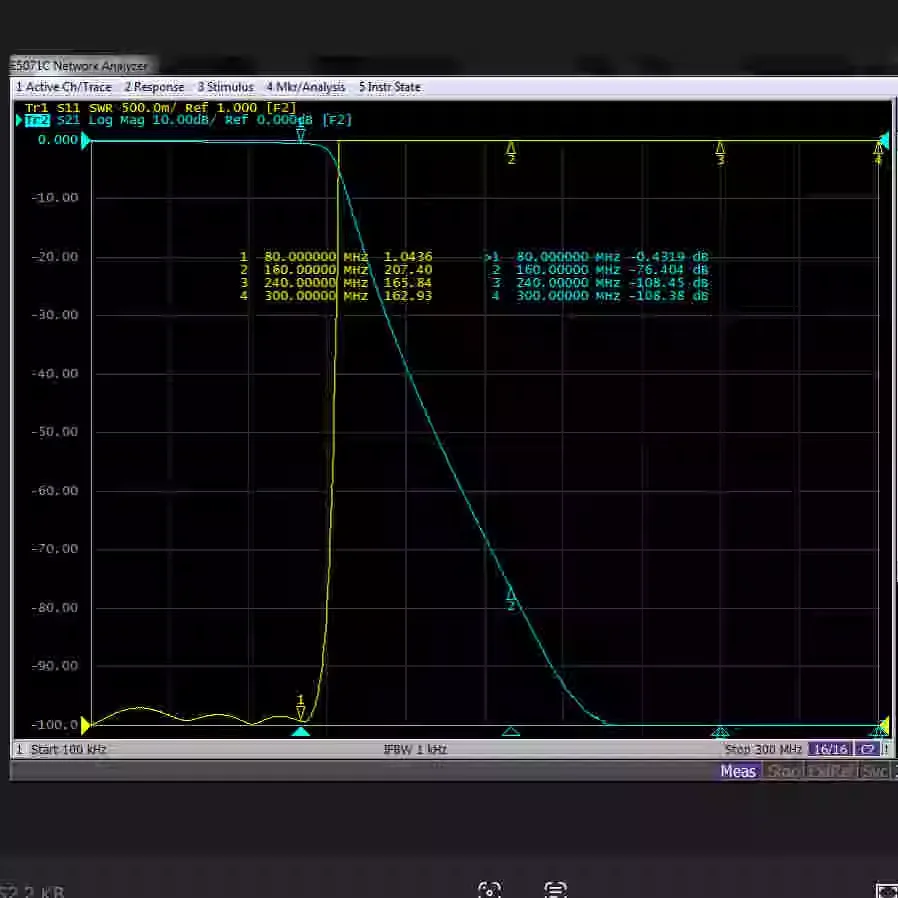Open the Stimulus menu

pyautogui.click(x=226, y=87)
